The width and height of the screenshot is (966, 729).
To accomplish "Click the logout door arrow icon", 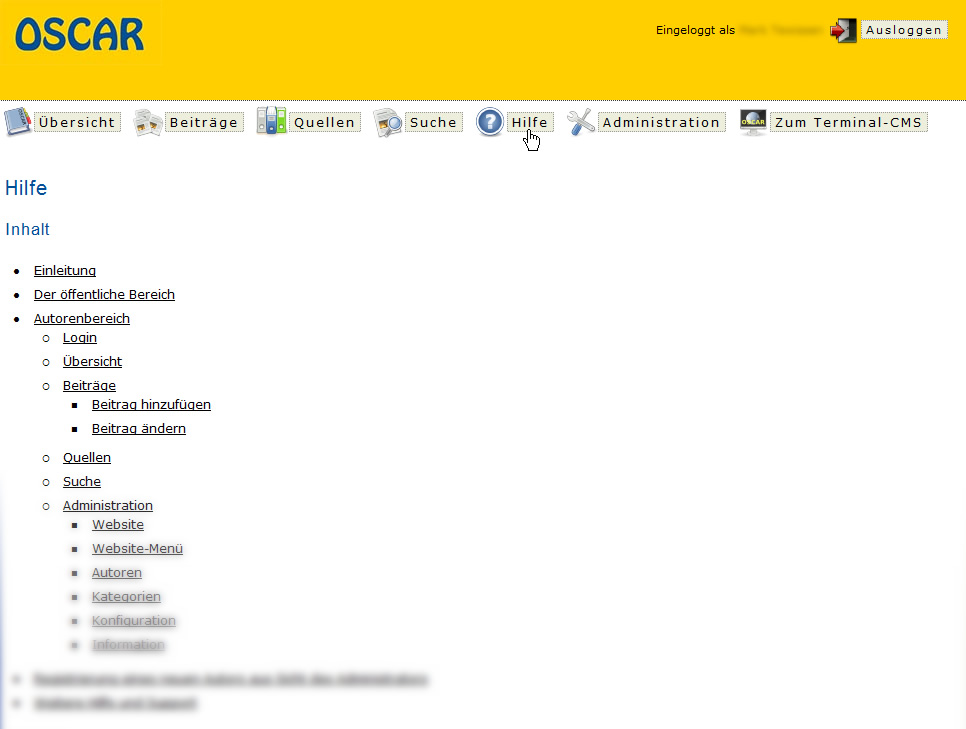I will point(844,30).
